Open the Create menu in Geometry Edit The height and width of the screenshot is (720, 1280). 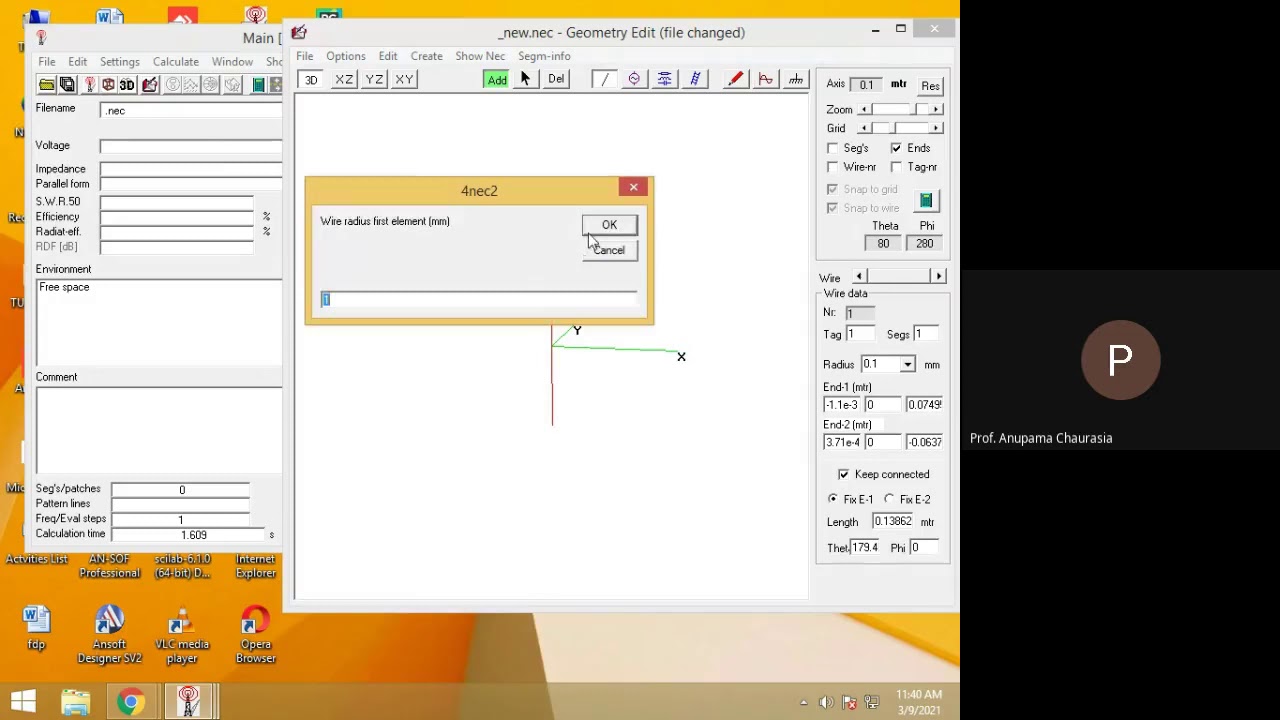coord(426,56)
